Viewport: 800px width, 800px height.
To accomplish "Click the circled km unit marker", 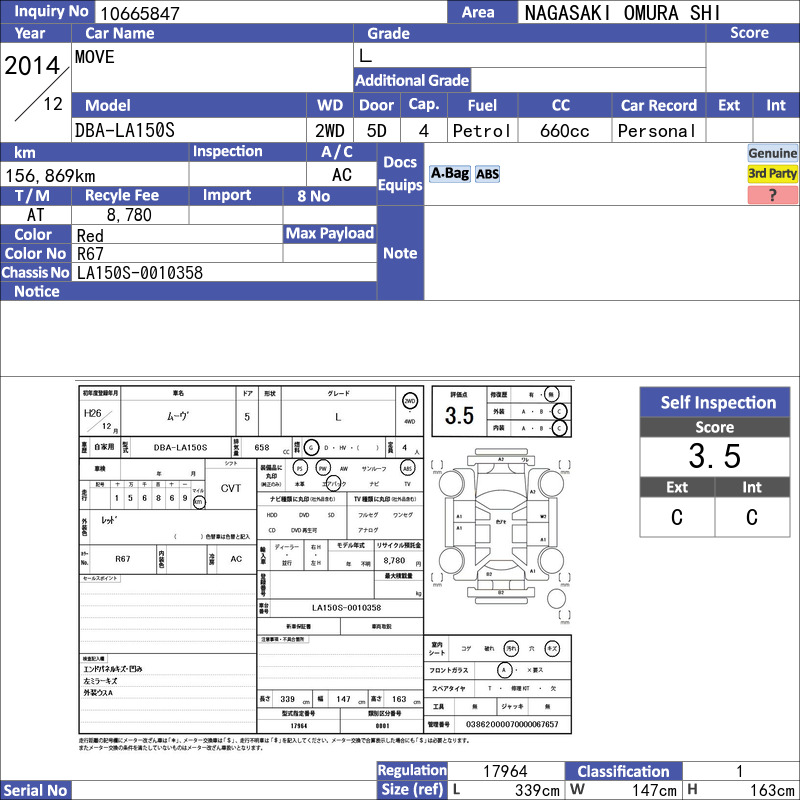I will point(199,502).
